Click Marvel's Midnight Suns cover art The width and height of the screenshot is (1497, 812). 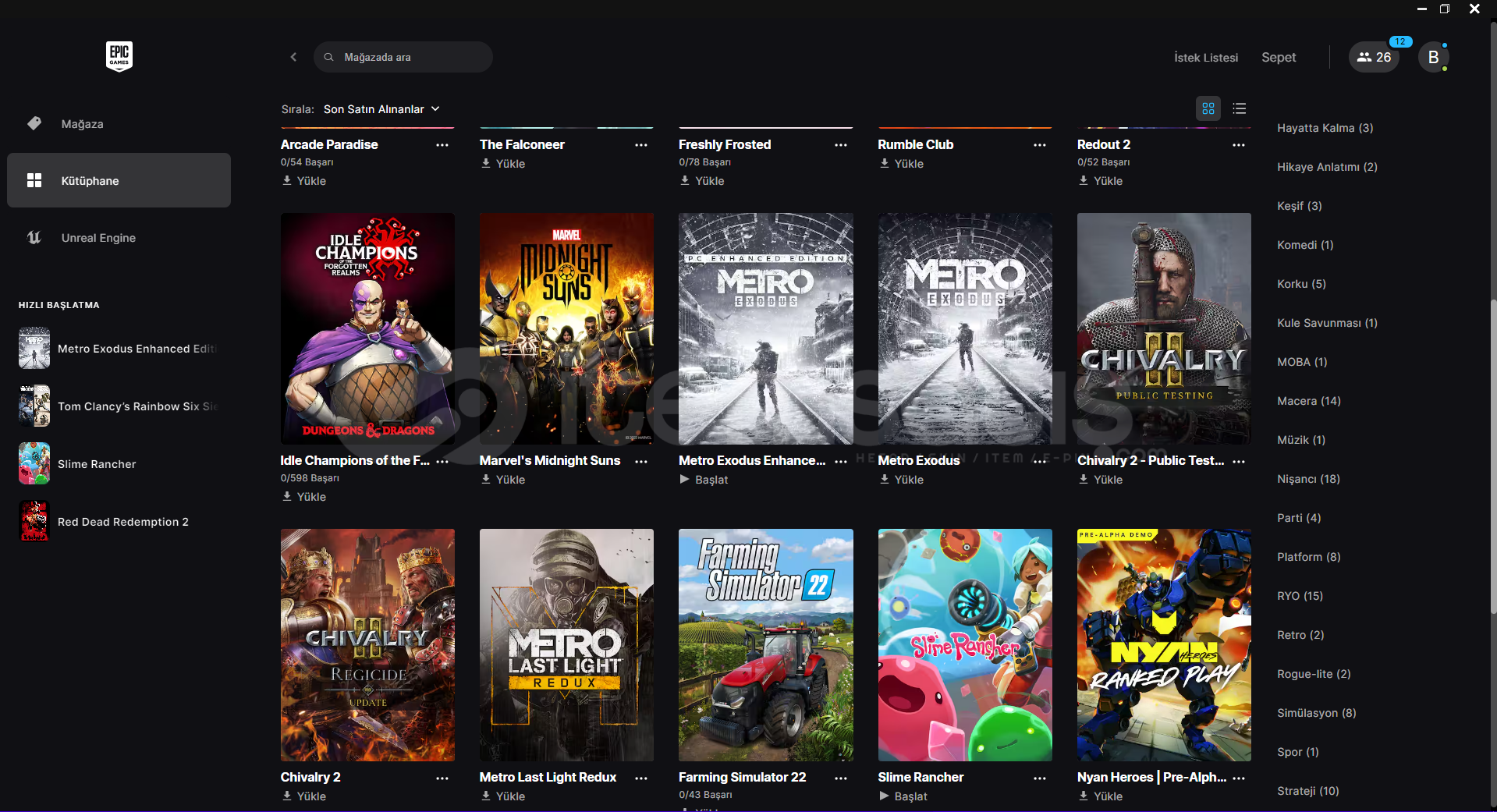pyautogui.click(x=566, y=329)
